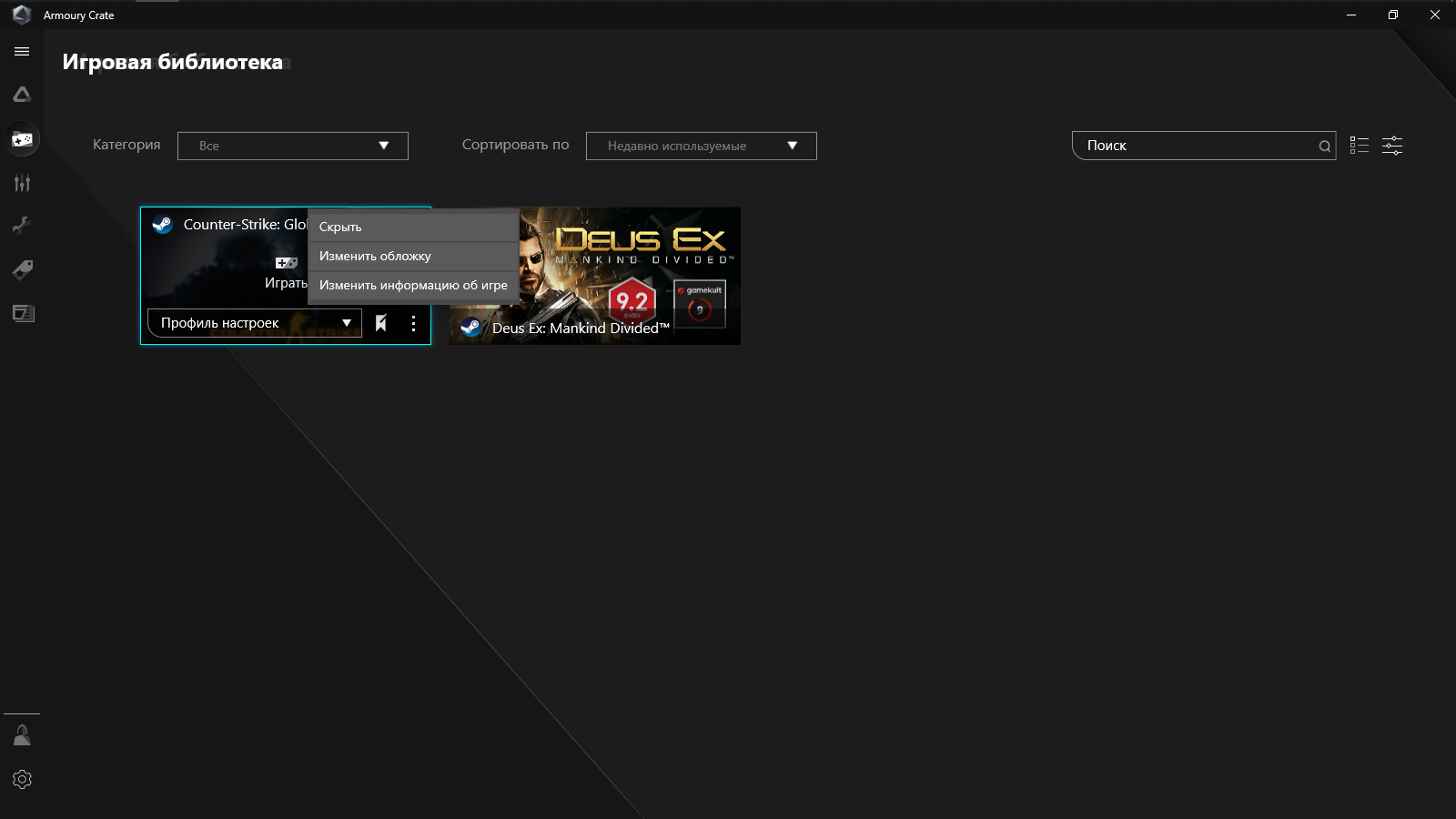The image size is (1456, 819).
Task: Click the Armoury Crate logo in title bar
Action: [22, 15]
